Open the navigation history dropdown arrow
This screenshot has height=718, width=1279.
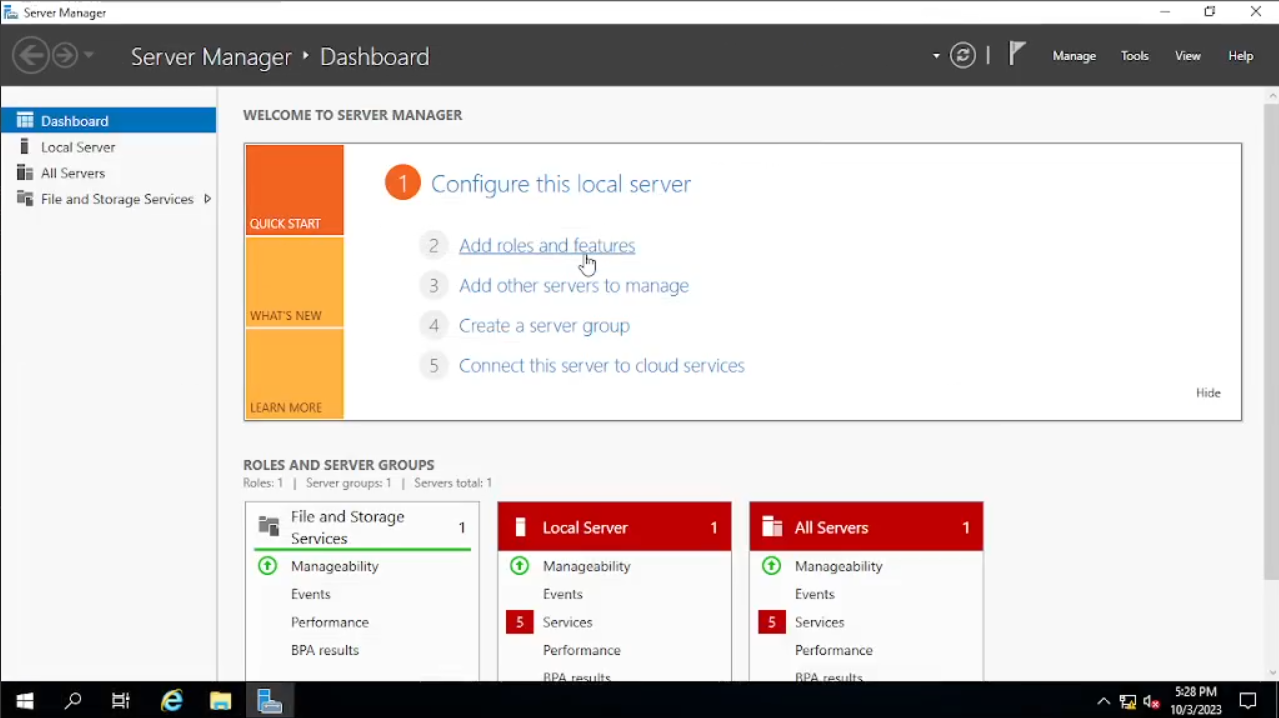pos(89,55)
